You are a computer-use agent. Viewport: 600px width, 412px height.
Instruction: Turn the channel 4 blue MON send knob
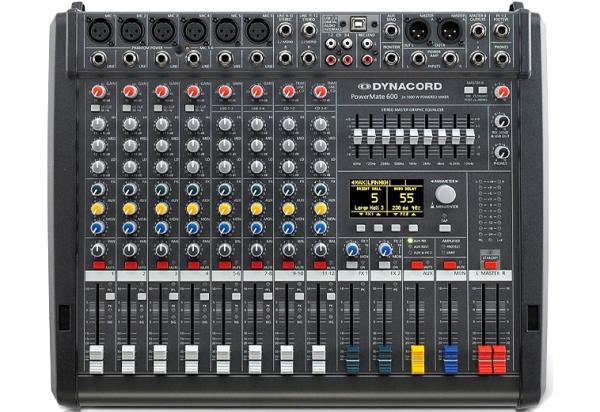click(x=193, y=228)
